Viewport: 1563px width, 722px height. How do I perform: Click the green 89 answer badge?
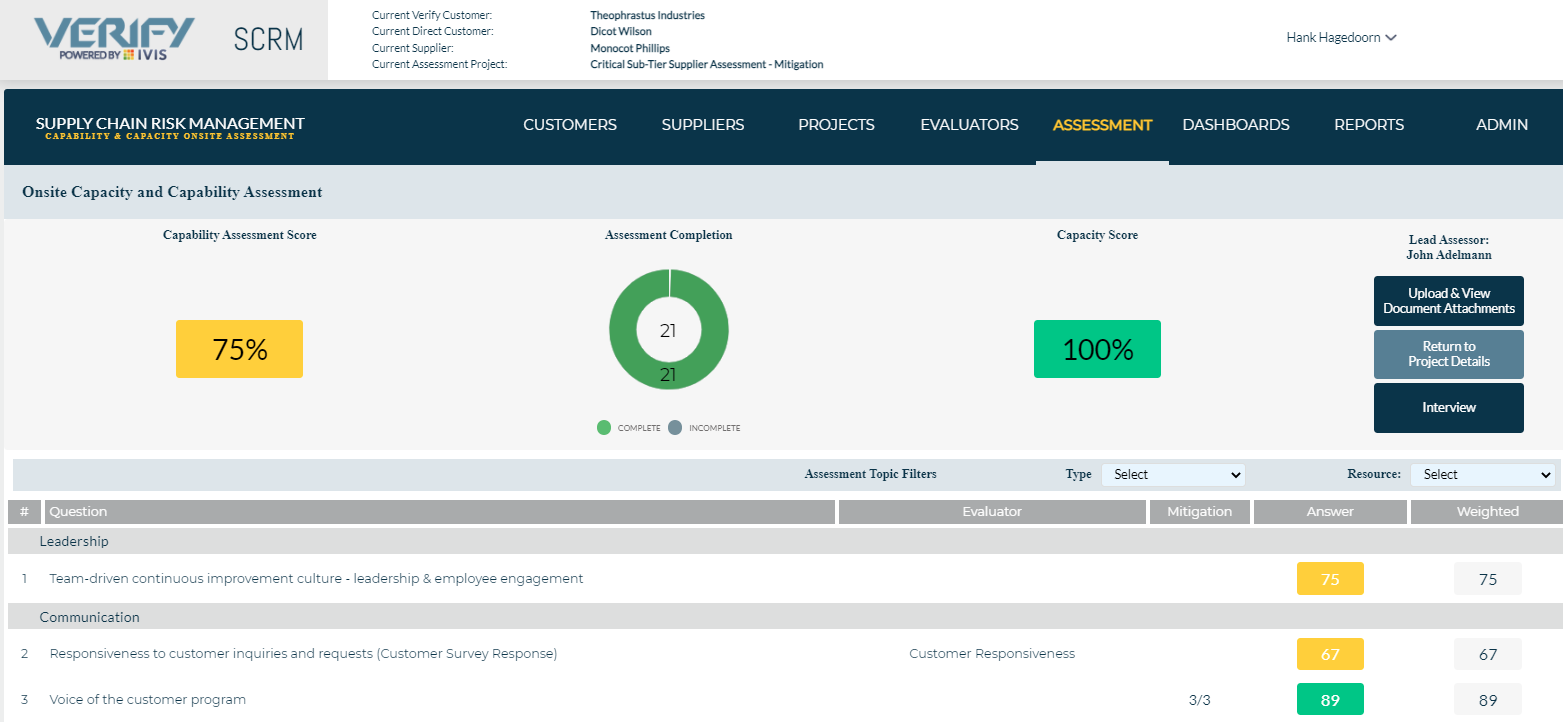[1330, 699]
